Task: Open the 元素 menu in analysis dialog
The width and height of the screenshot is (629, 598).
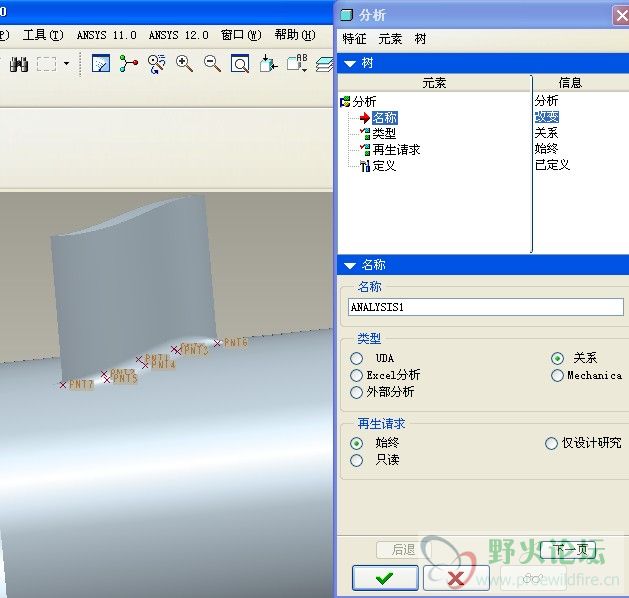Action: [x=390, y=39]
